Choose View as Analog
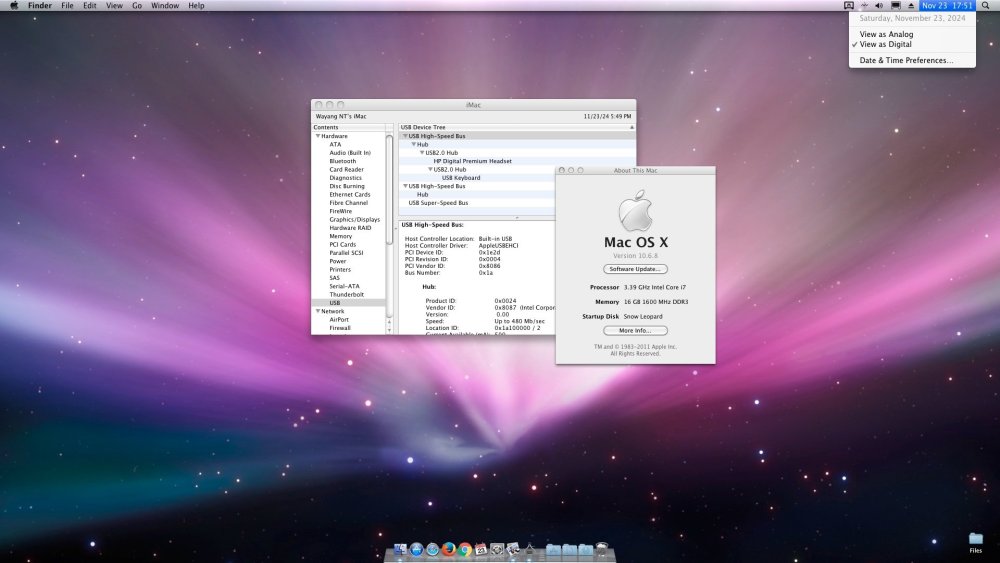This screenshot has height=563, width=1000. tap(912, 34)
